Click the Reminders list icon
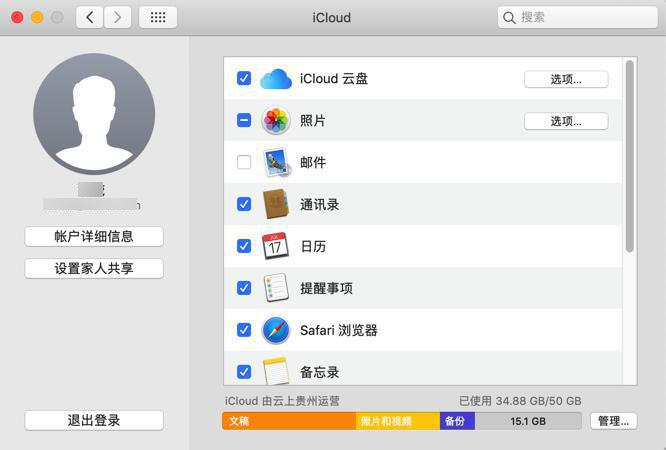666x450 pixels. coord(276,288)
